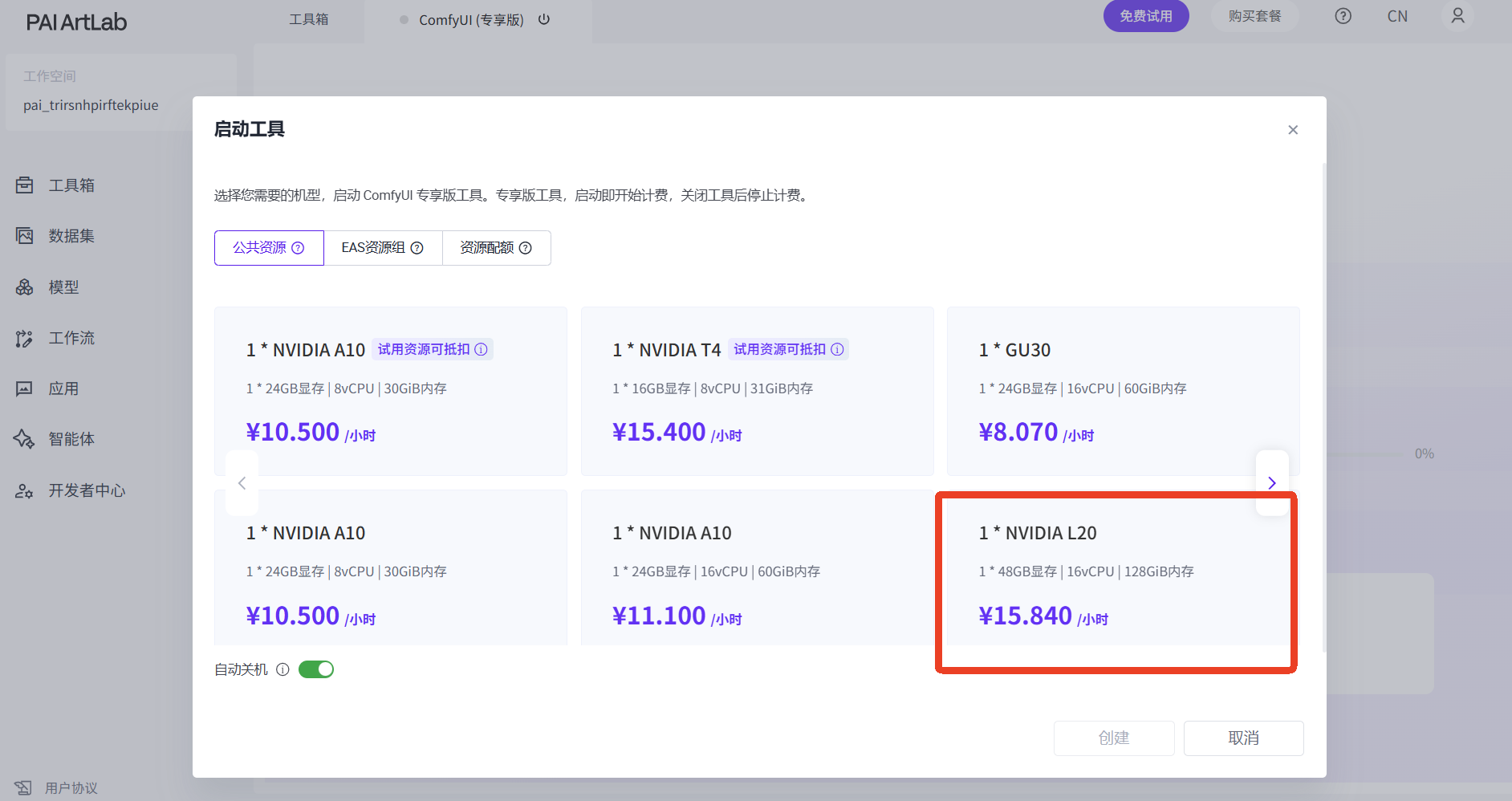Open the 用户协议 link

coord(71,788)
